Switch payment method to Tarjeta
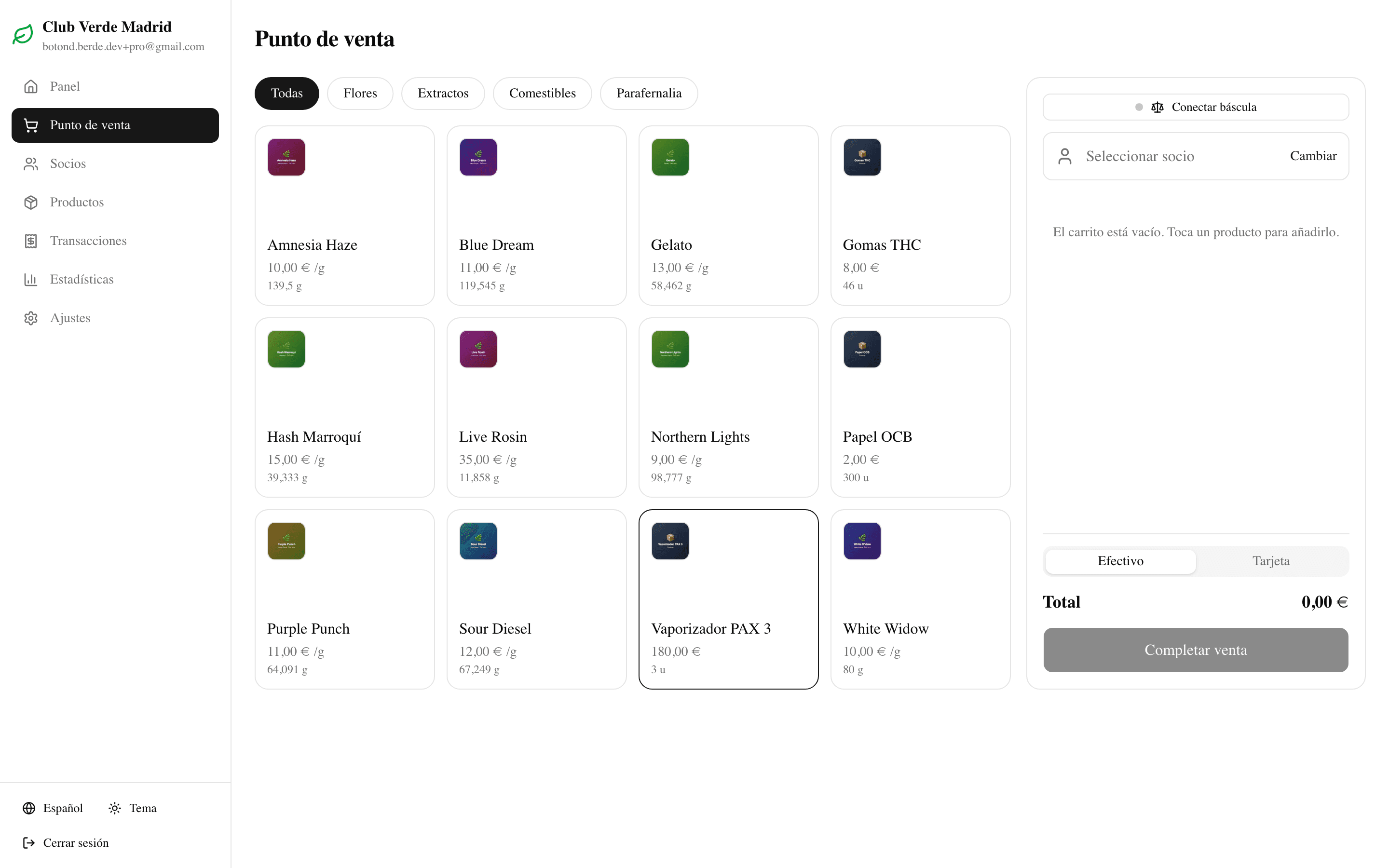Image resolution: width=1389 pixels, height=868 pixels. tap(1271, 561)
